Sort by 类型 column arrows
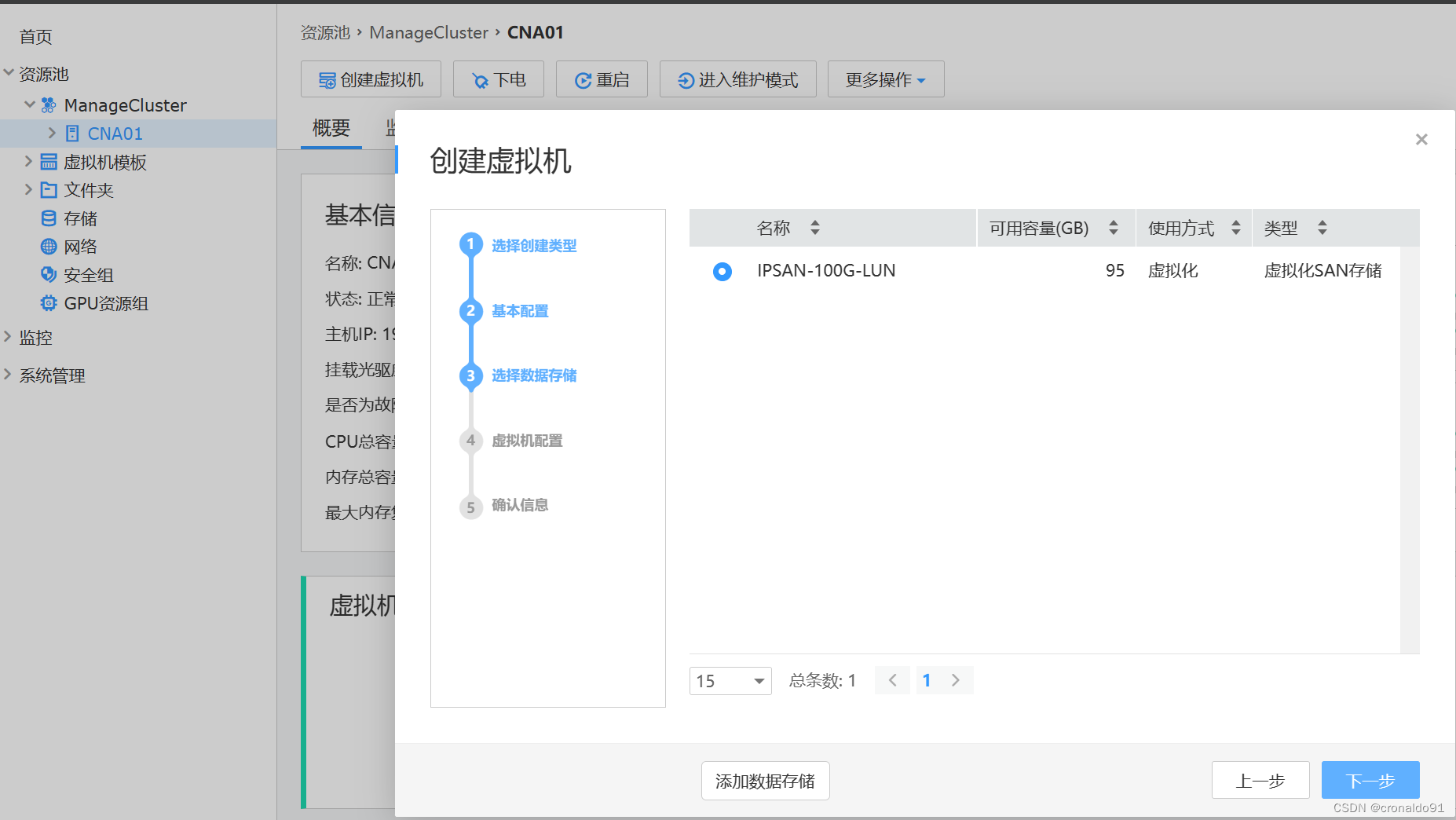1456x820 pixels. pos(1322,228)
